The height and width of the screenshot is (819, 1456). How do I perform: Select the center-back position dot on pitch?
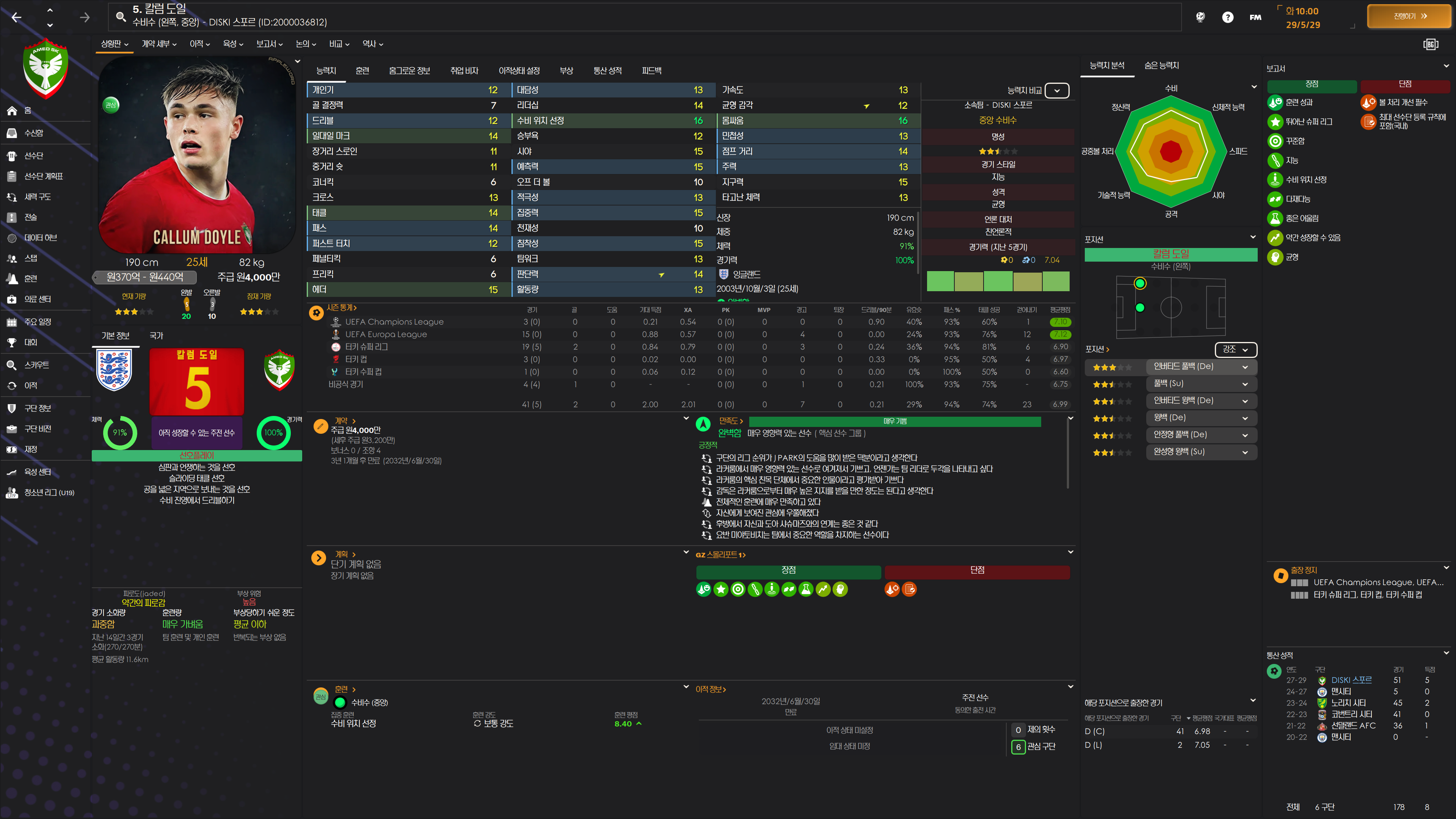1139,308
